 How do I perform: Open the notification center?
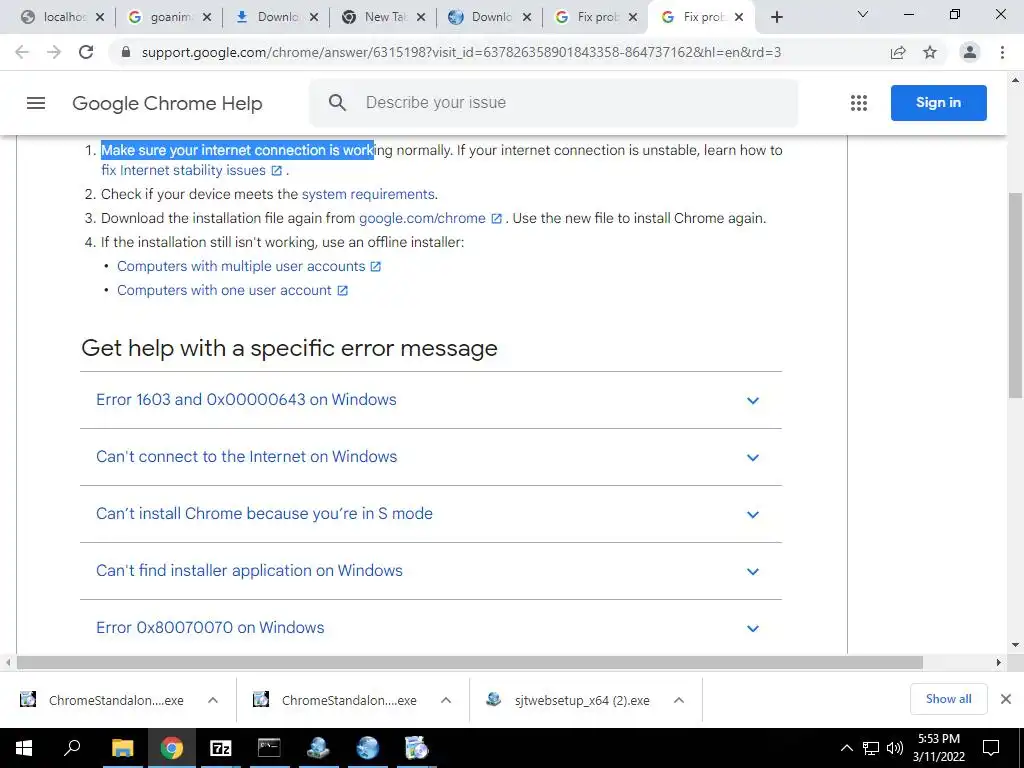pos(991,748)
